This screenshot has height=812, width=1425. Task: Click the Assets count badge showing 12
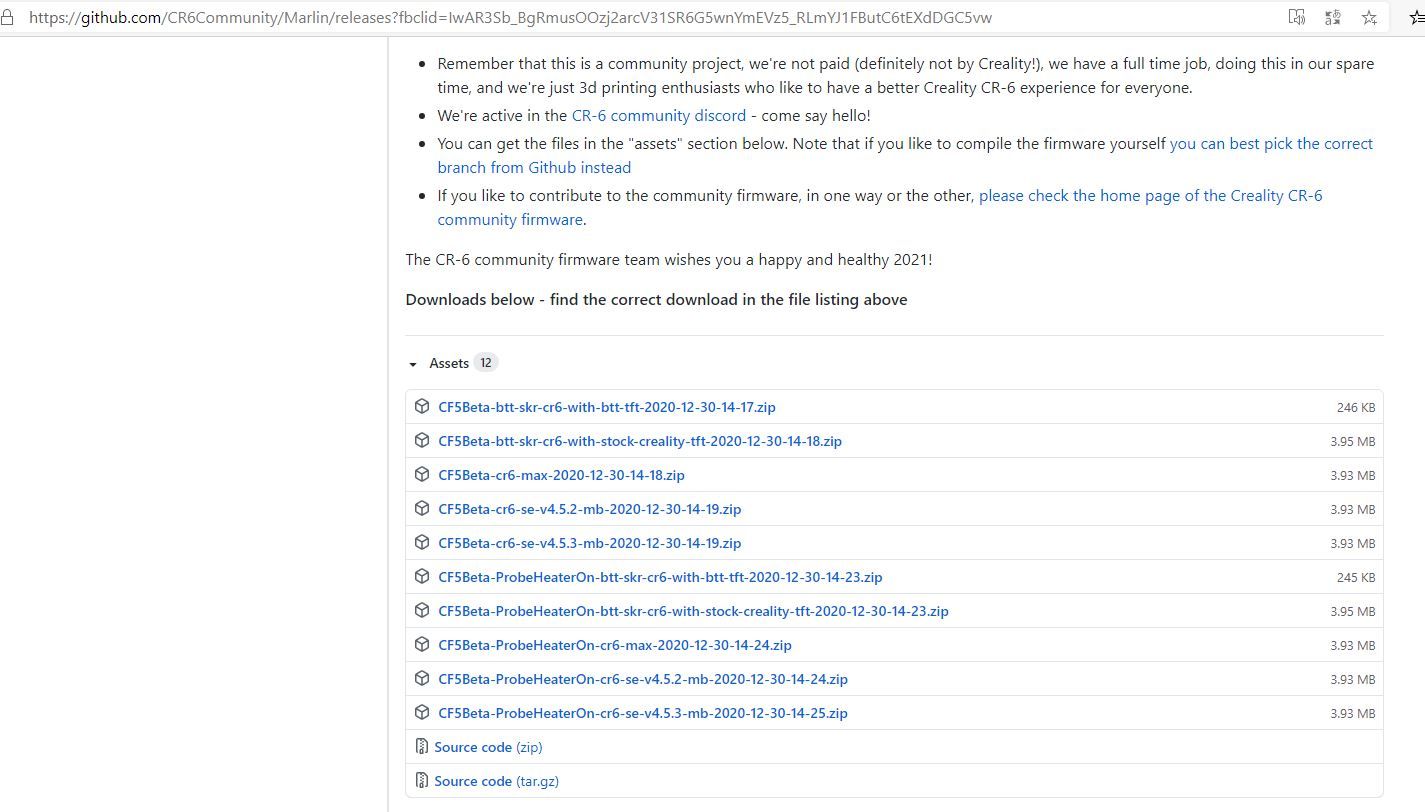485,363
